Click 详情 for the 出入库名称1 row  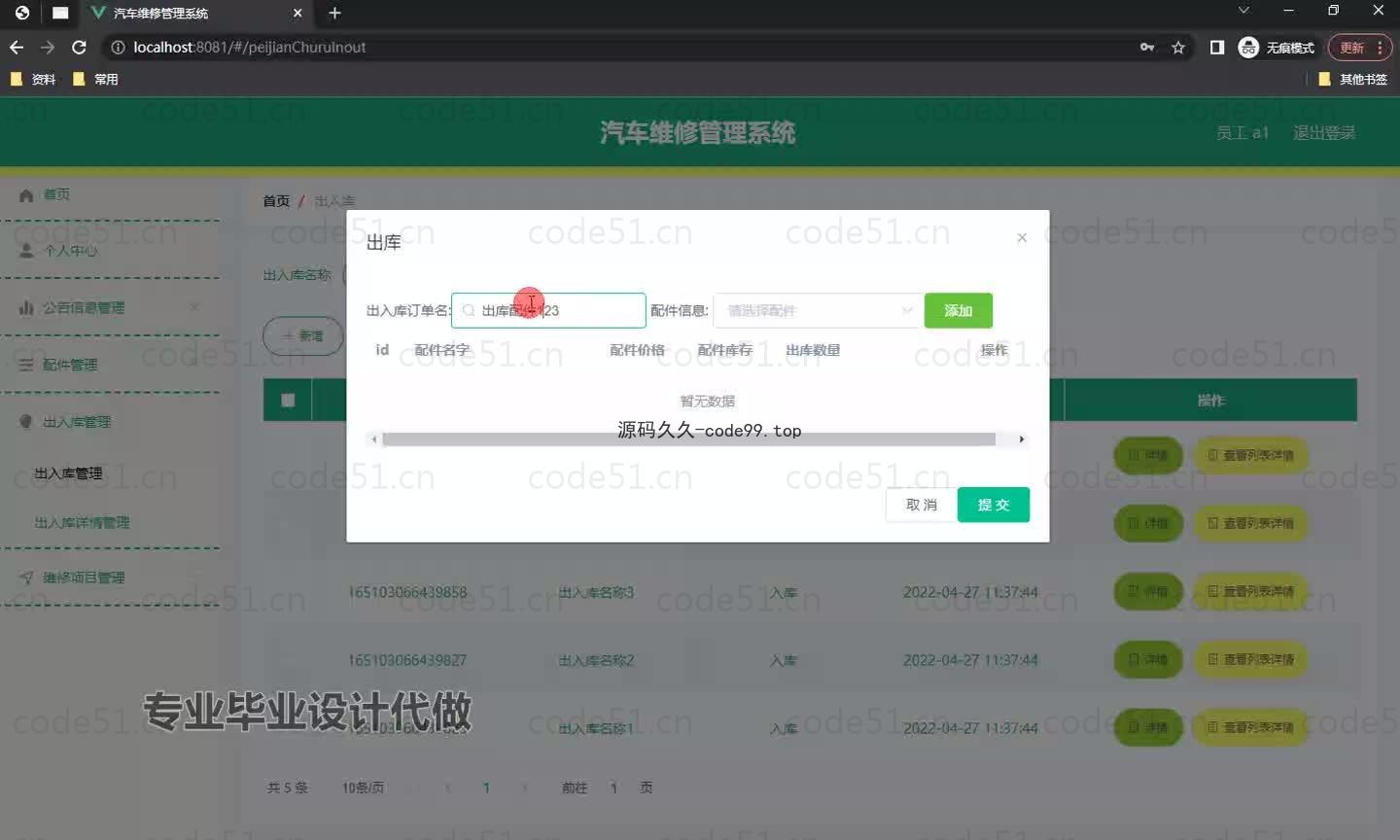point(1148,727)
